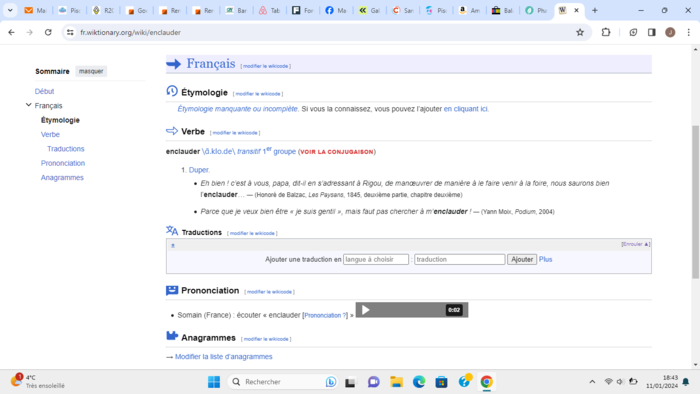Open the 'Voir la conjugaison' link

(337, 152)
